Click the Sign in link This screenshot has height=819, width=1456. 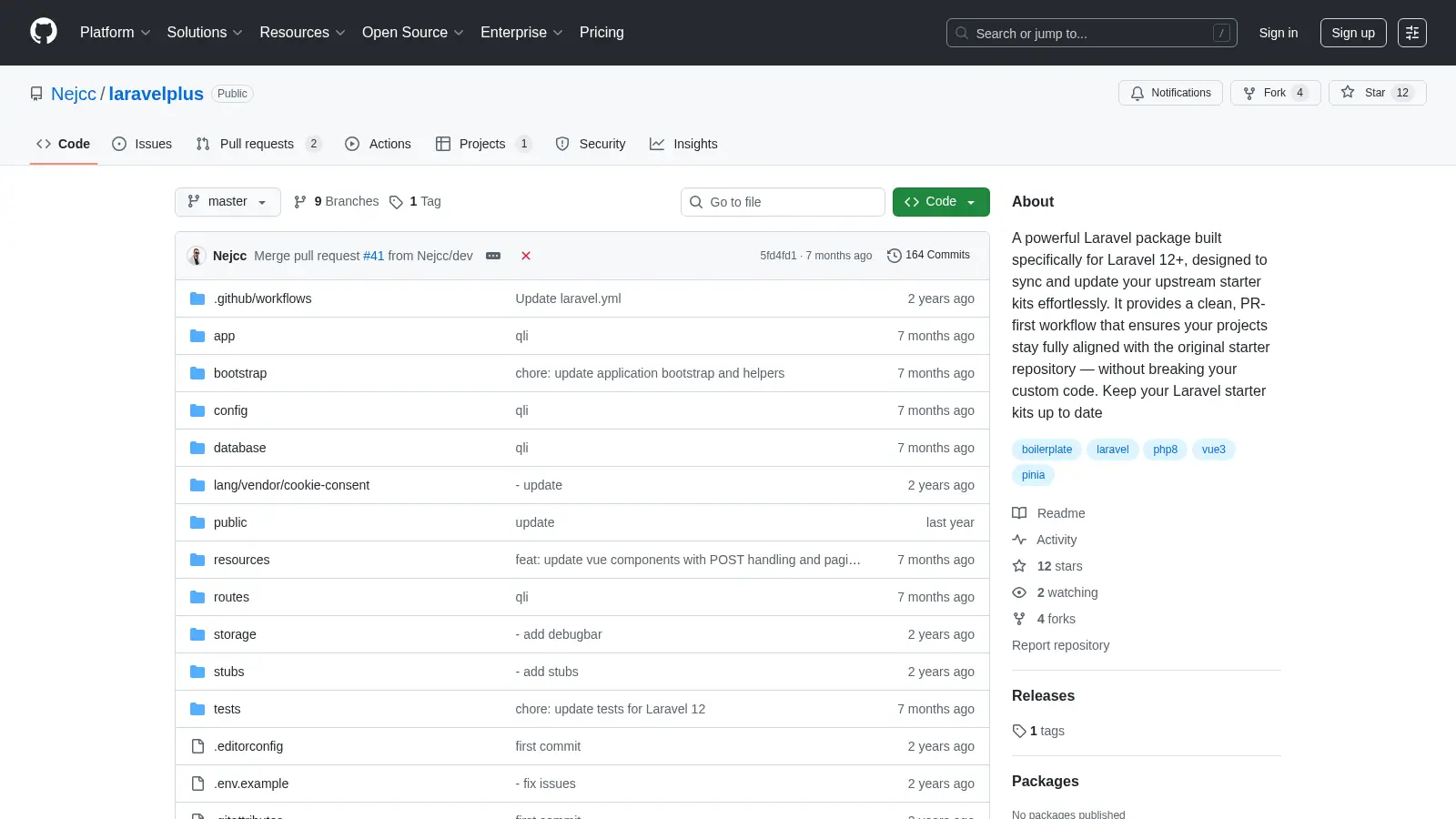click(1279, 33)
